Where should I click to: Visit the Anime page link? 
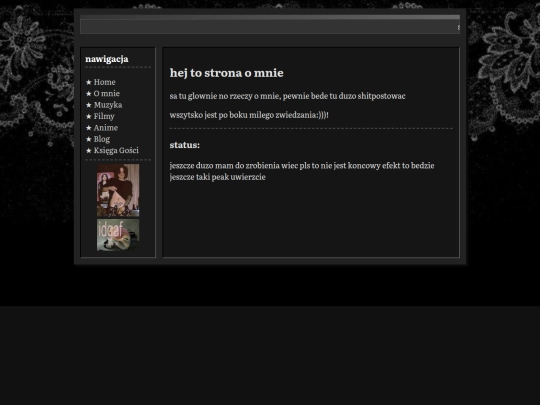pos(106,127)
